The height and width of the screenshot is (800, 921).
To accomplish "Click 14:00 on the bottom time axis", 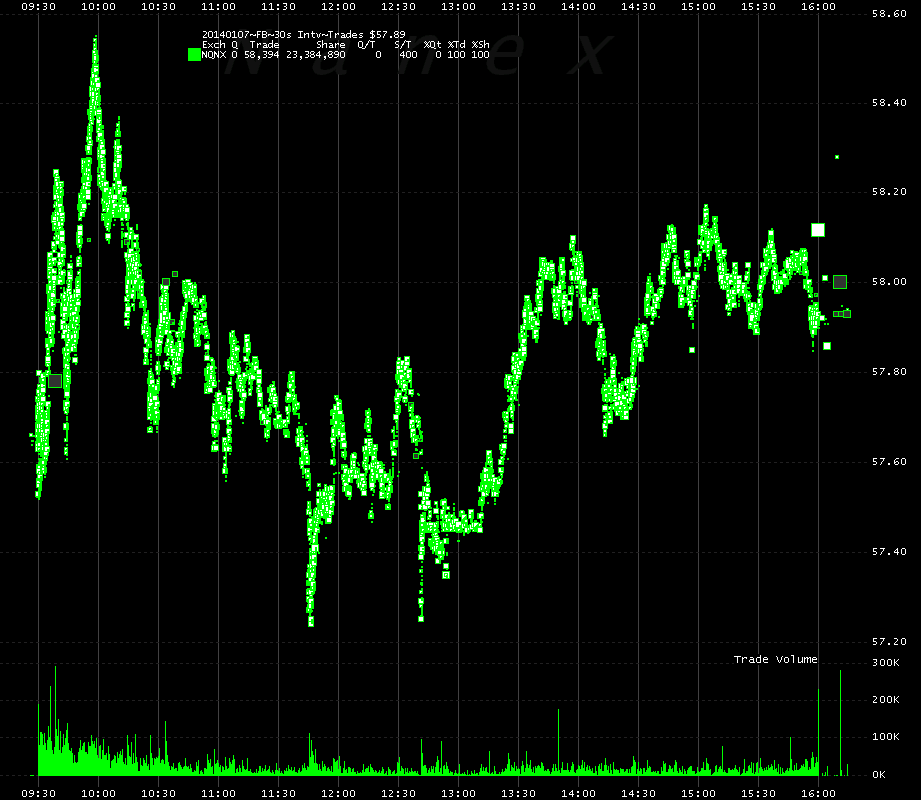I will (579, 794).
